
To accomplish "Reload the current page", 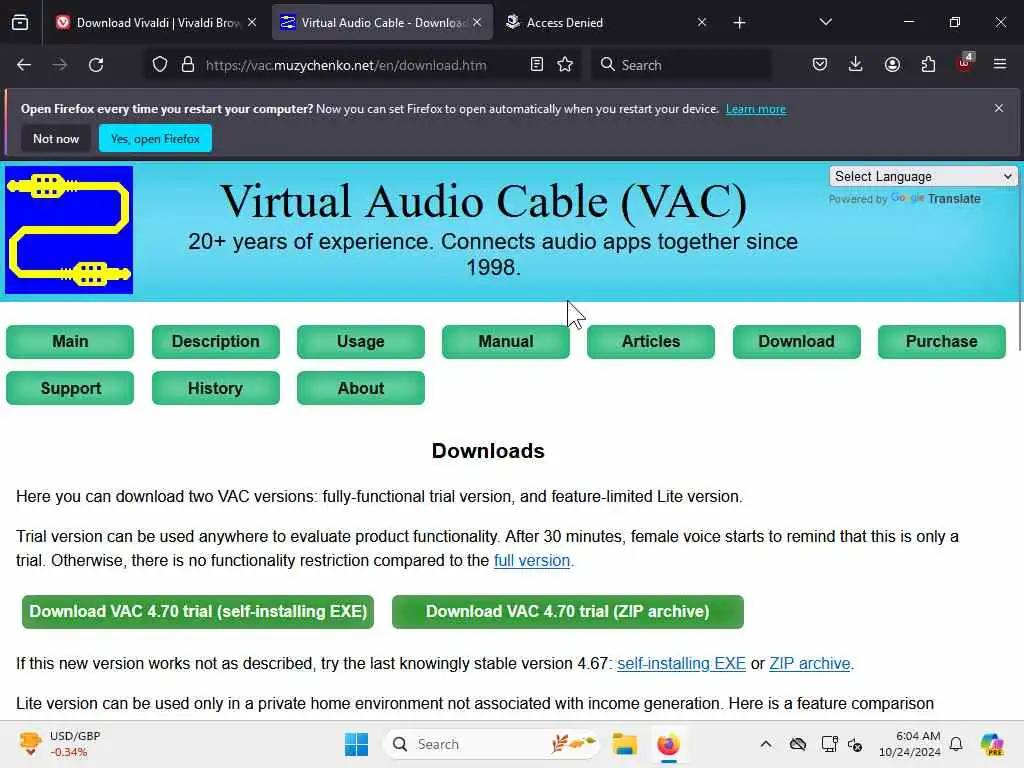I will pyautogui.click(x=96, y=65).
